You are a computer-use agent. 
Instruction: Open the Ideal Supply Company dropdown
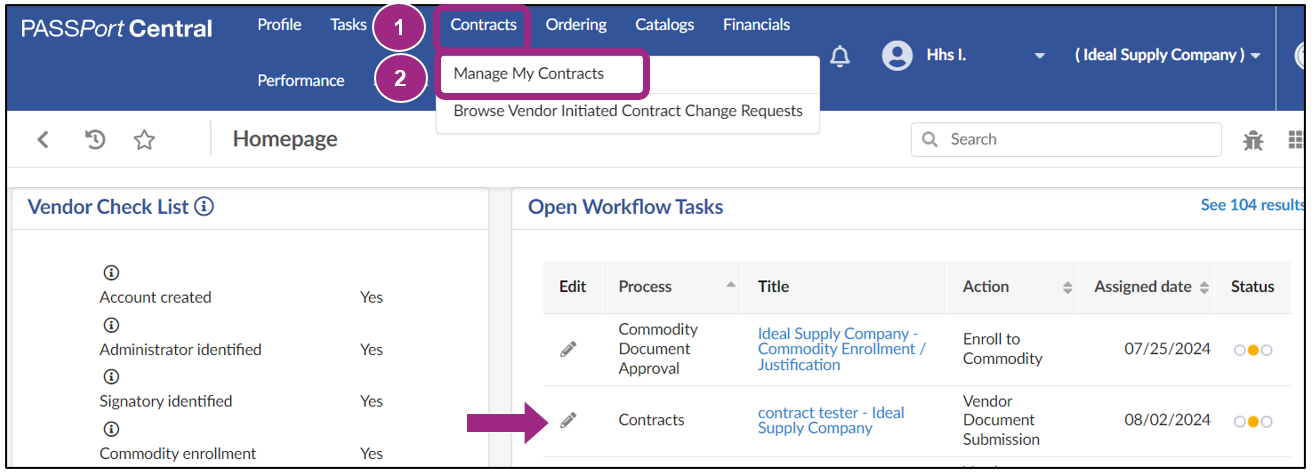coord(1167,55)
